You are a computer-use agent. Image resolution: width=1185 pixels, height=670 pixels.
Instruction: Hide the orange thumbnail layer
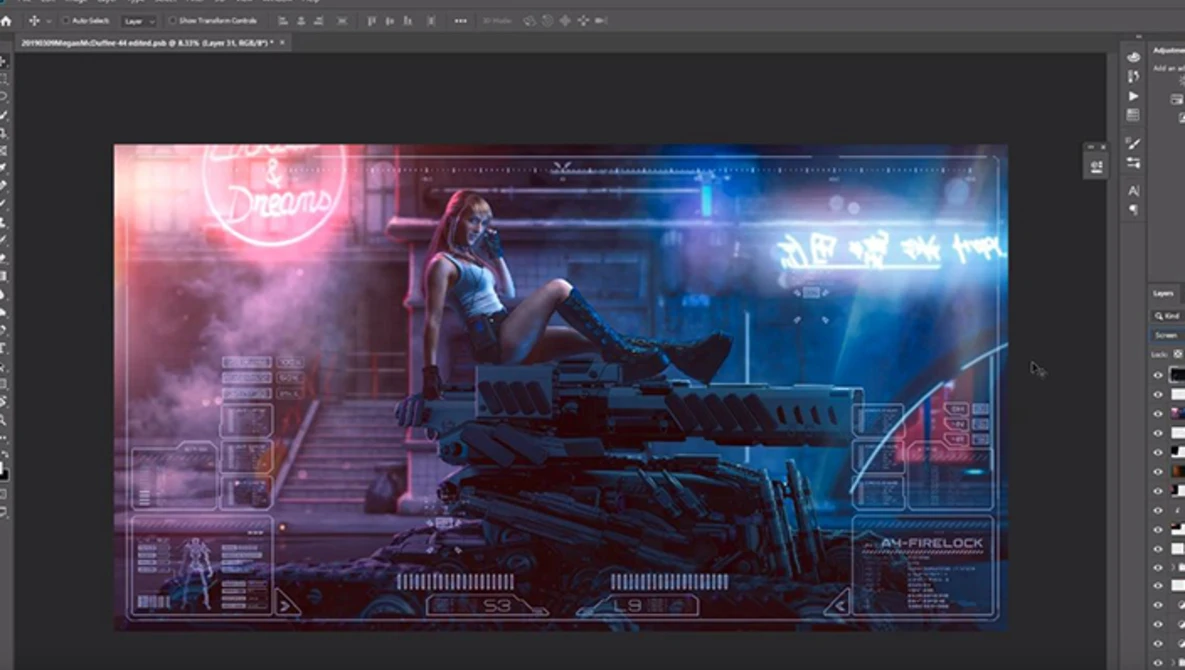pos(1158,471)
